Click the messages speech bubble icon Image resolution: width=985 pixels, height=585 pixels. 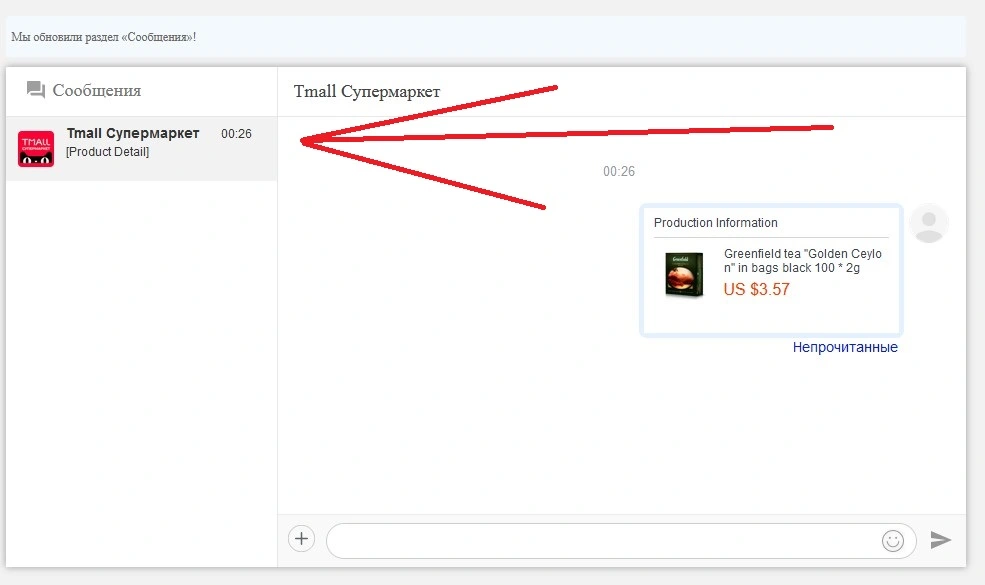coord(36,90)
